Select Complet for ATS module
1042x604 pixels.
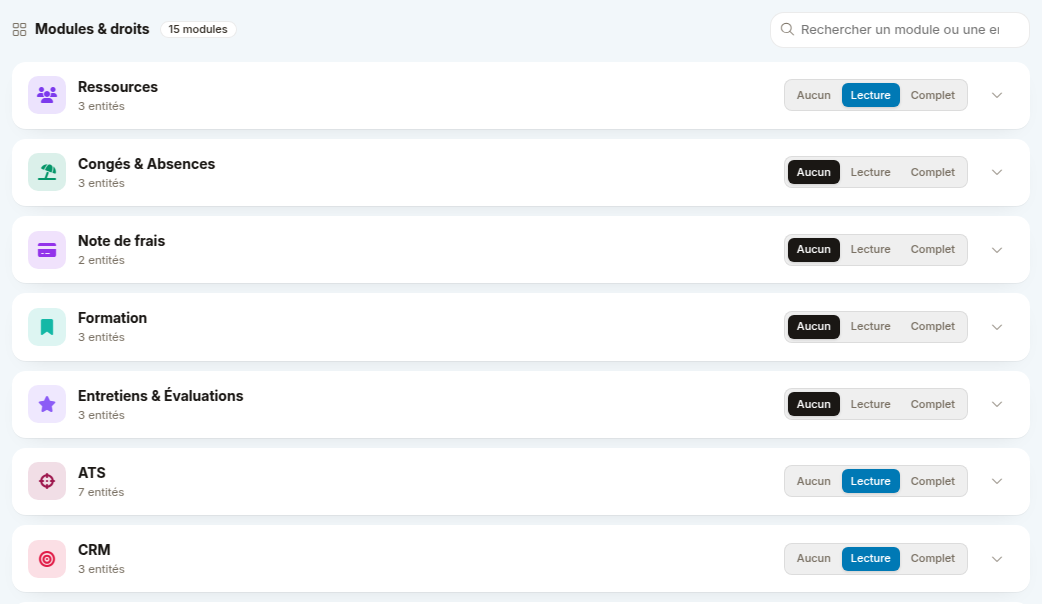[x=932, y=481]
